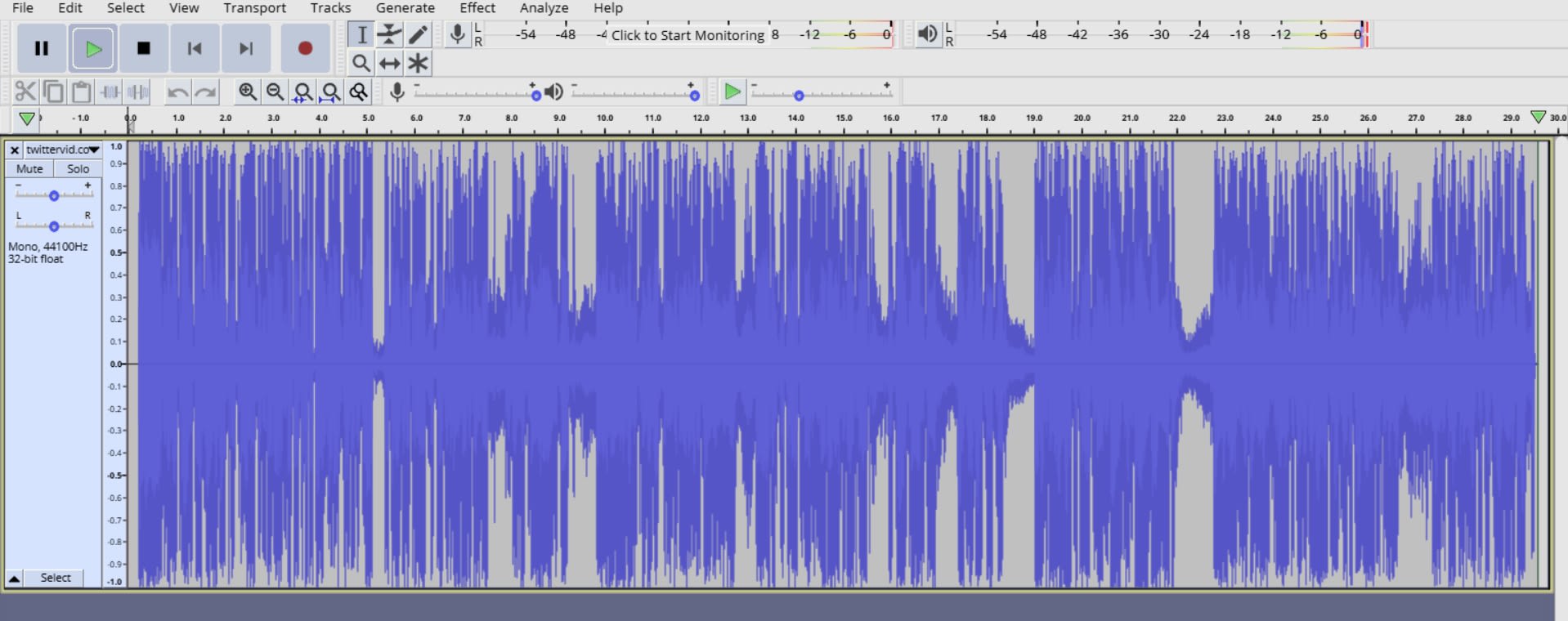Image resolution: width=1568 pixels, height=621 pixels.
Task: Toggle Mute on the twittervid track
Action: tap(29, 169)
